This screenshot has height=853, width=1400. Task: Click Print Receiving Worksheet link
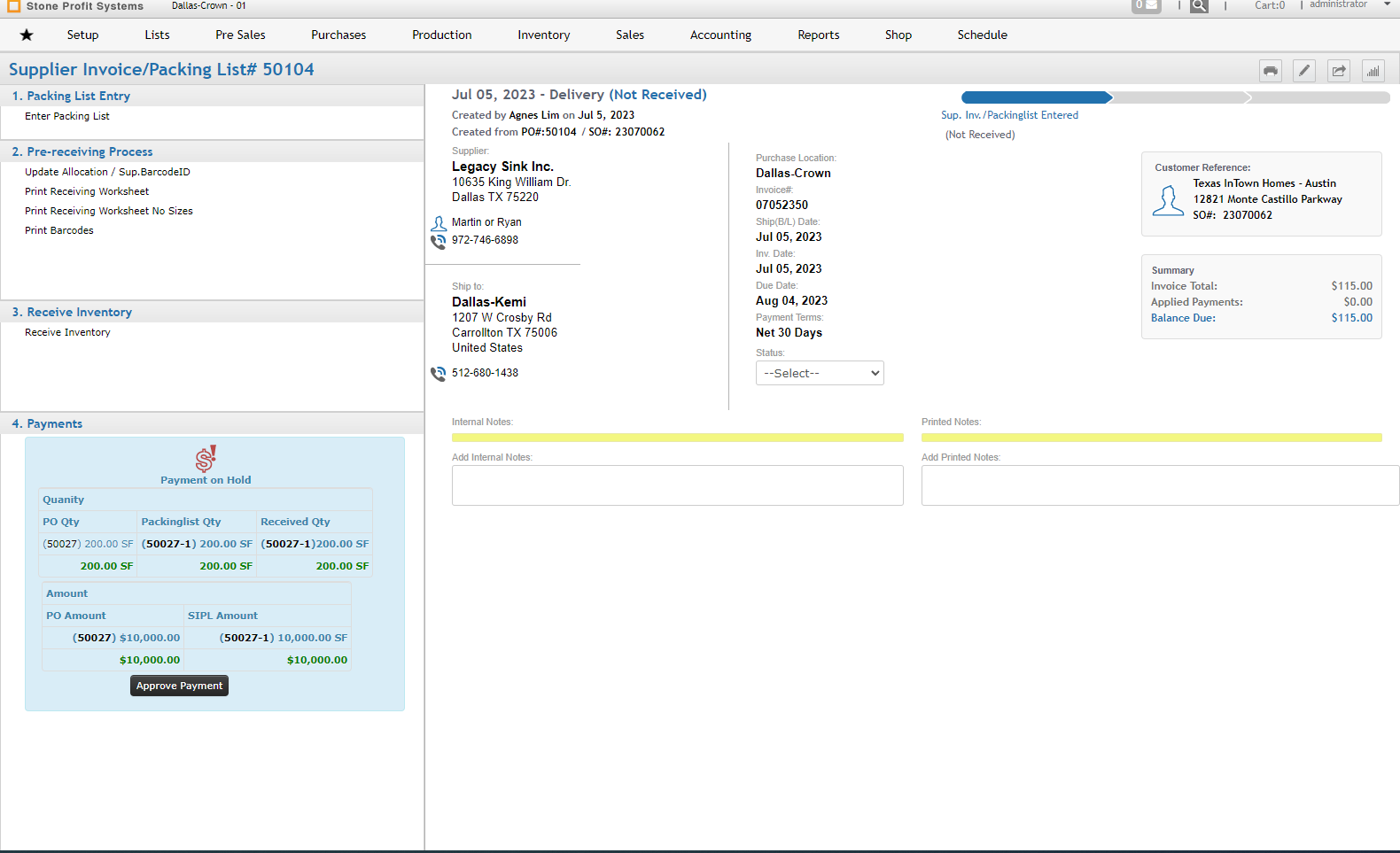[x=87, y=191]
